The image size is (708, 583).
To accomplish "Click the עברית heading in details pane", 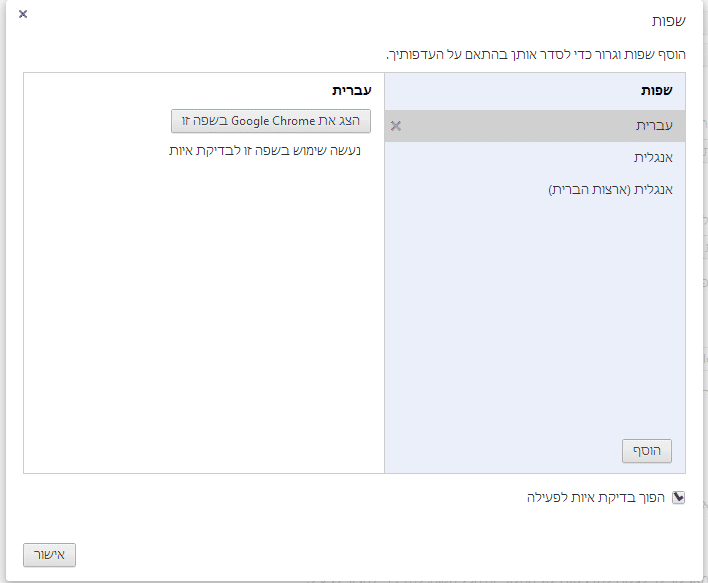I will (x=354, y=90).
